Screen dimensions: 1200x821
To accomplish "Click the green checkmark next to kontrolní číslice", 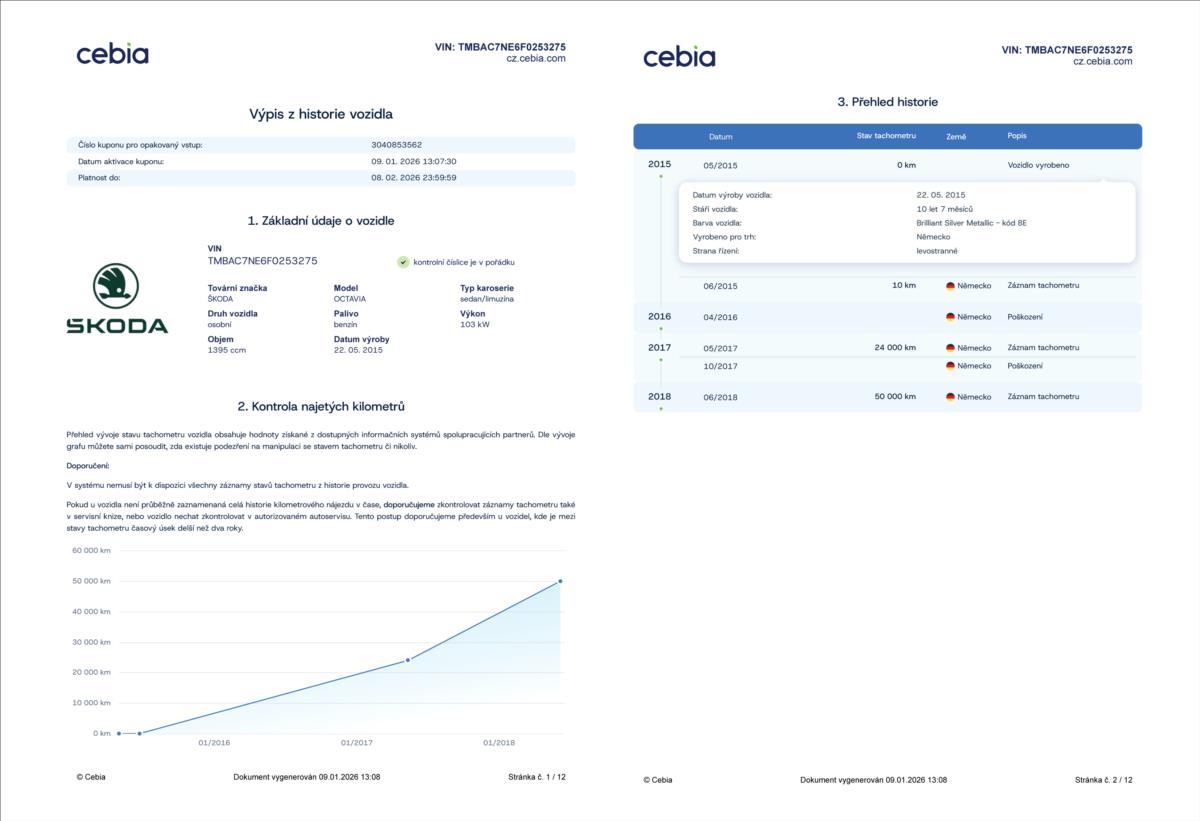I will [x=403, y=262].
